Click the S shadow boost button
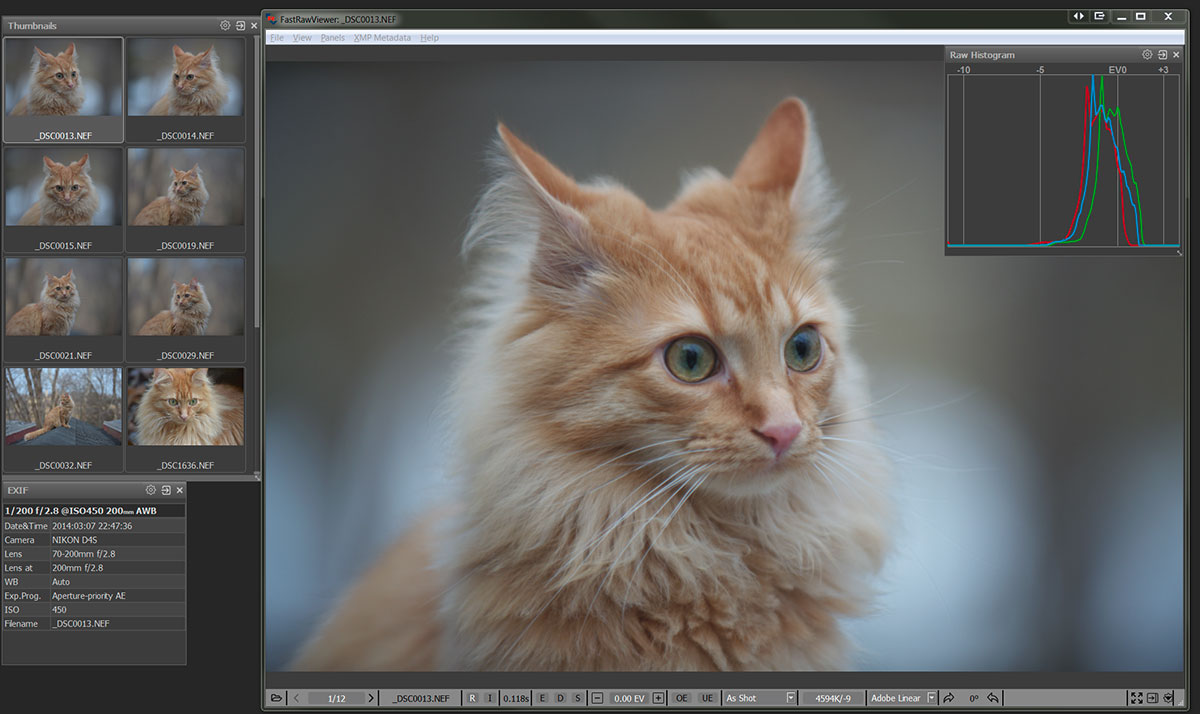Viewport: 1200px width, 714px height. point(577,698)
